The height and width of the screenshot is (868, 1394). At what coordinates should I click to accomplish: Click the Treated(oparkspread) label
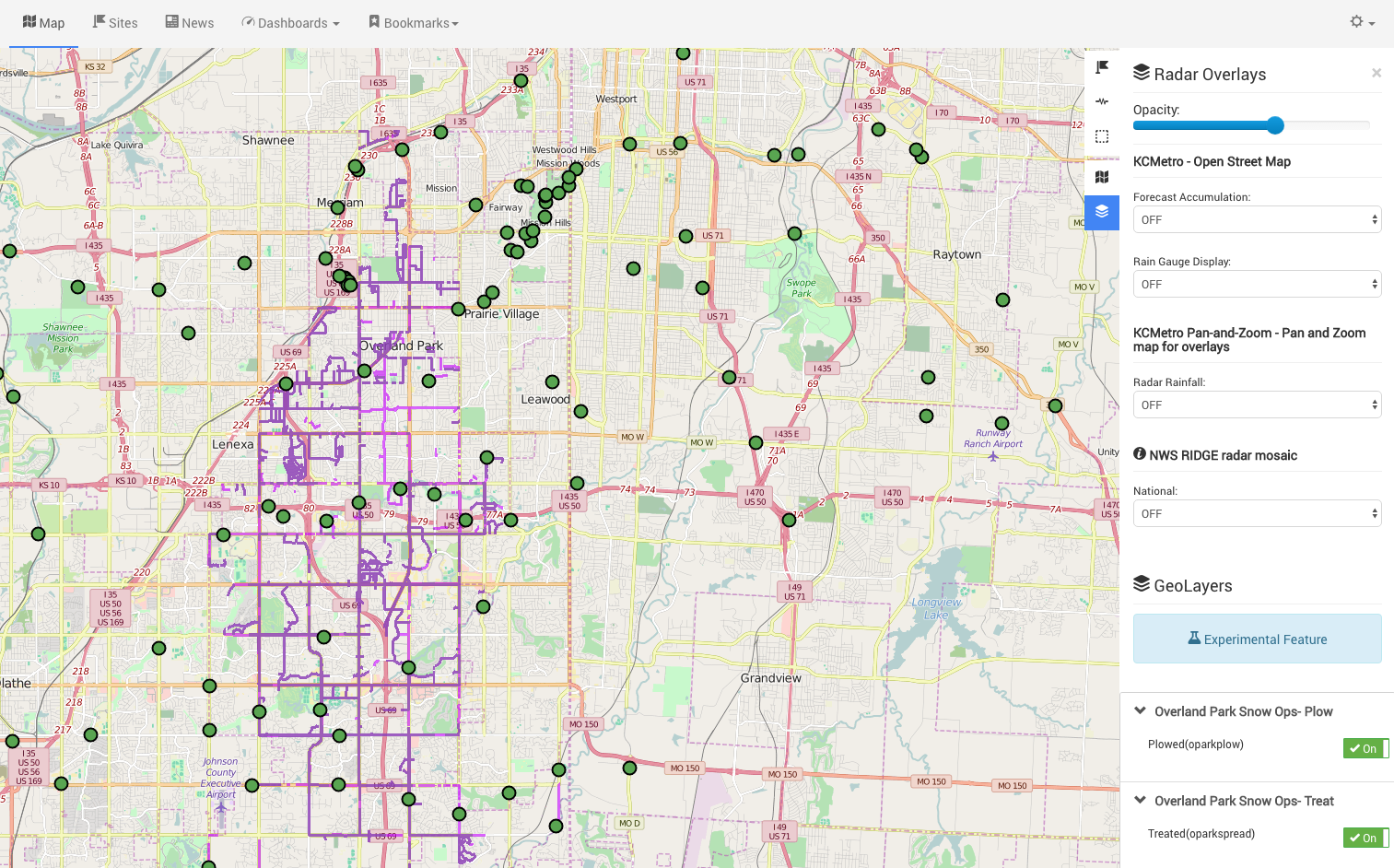pos(1201,834)
